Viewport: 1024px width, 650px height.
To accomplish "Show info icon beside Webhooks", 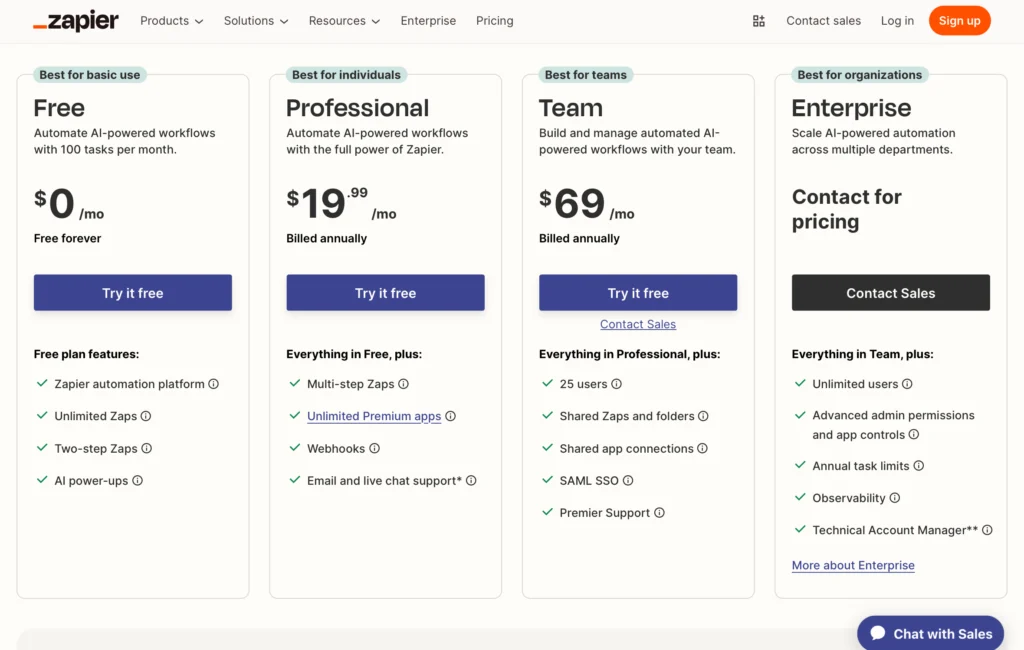I will 374,448.
